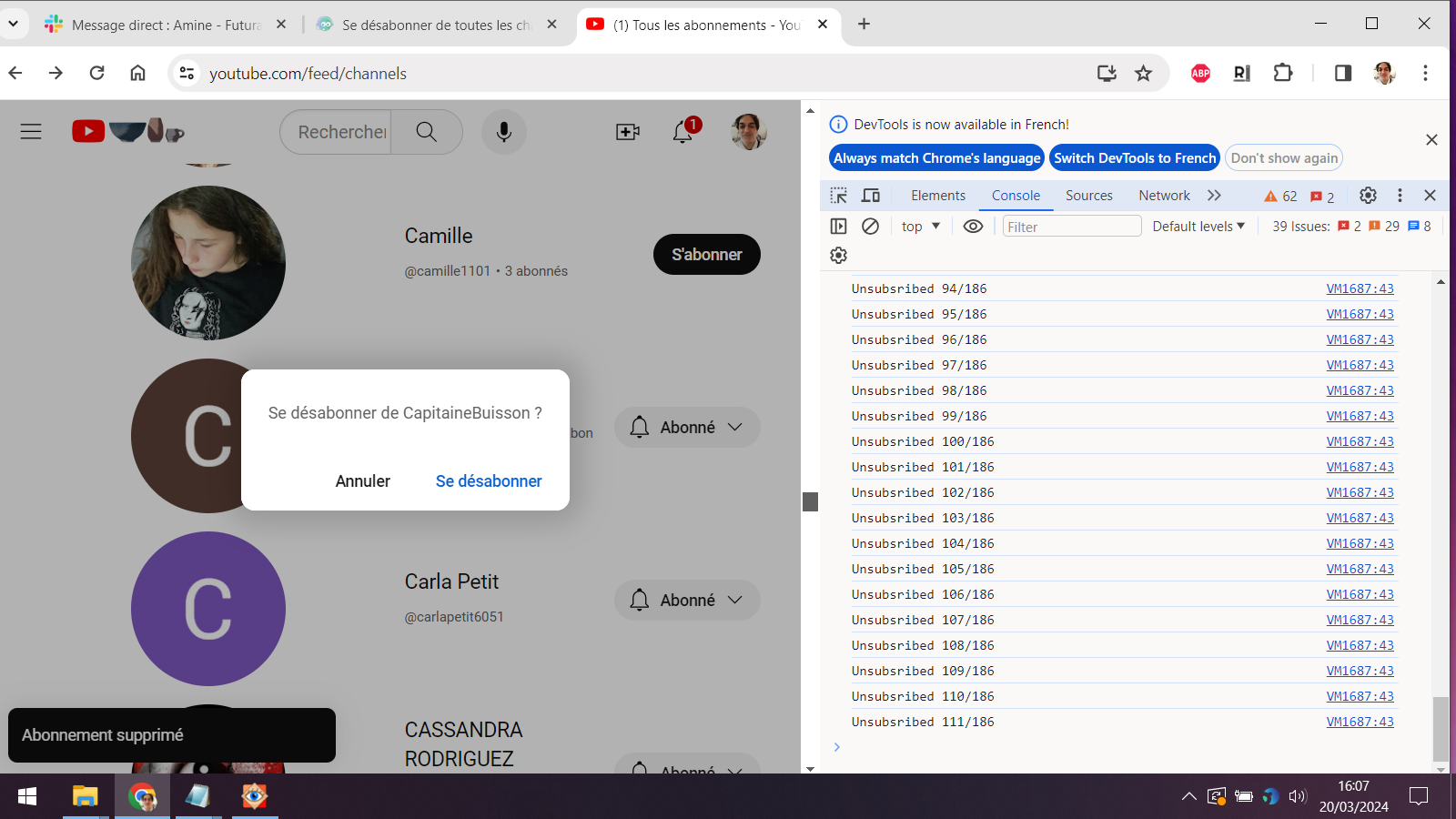
Task: Toggle the console live expression eye icon
Action: tap(973, 226)
